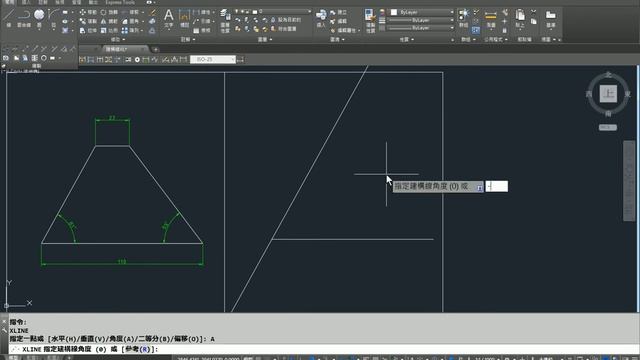
Task: Open the Text (文字) annotation tool
Action: [169, 18]
